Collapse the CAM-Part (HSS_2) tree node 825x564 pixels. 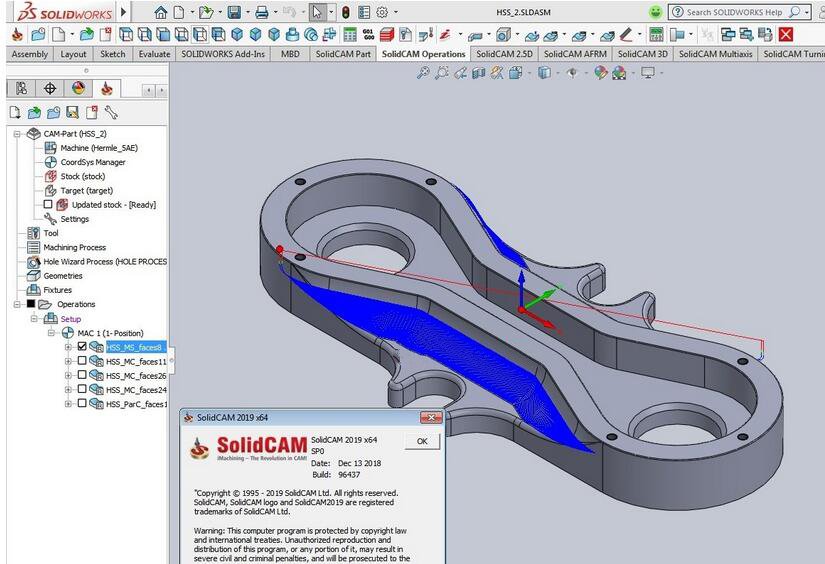point(17,134)
